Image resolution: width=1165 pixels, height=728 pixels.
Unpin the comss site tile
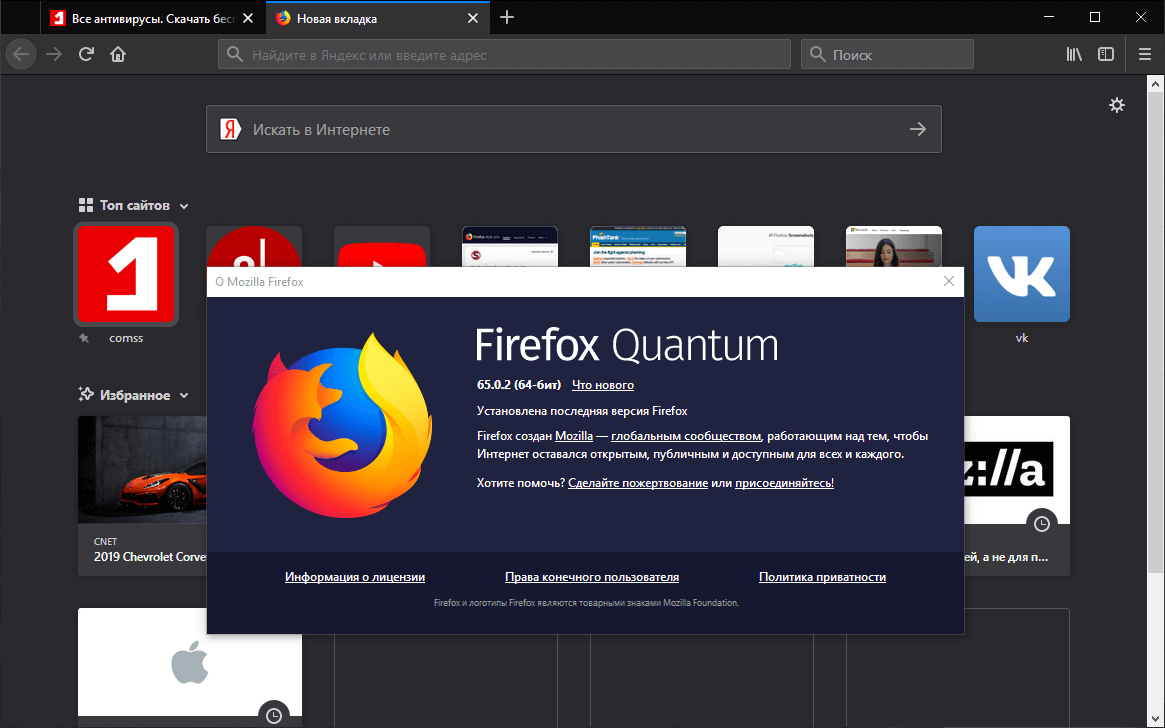[x=83, y=338]
